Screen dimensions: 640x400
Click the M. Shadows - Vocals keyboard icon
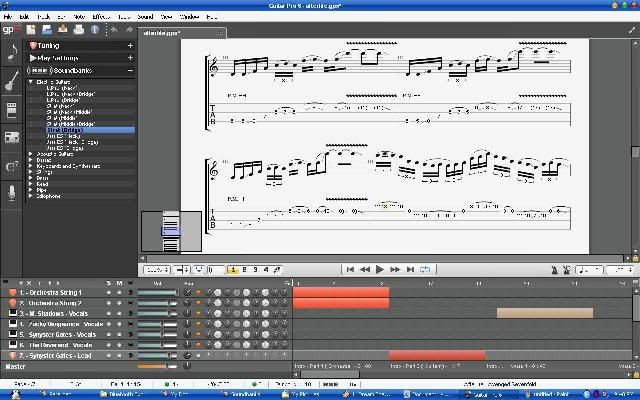click(x=13, y=313)
